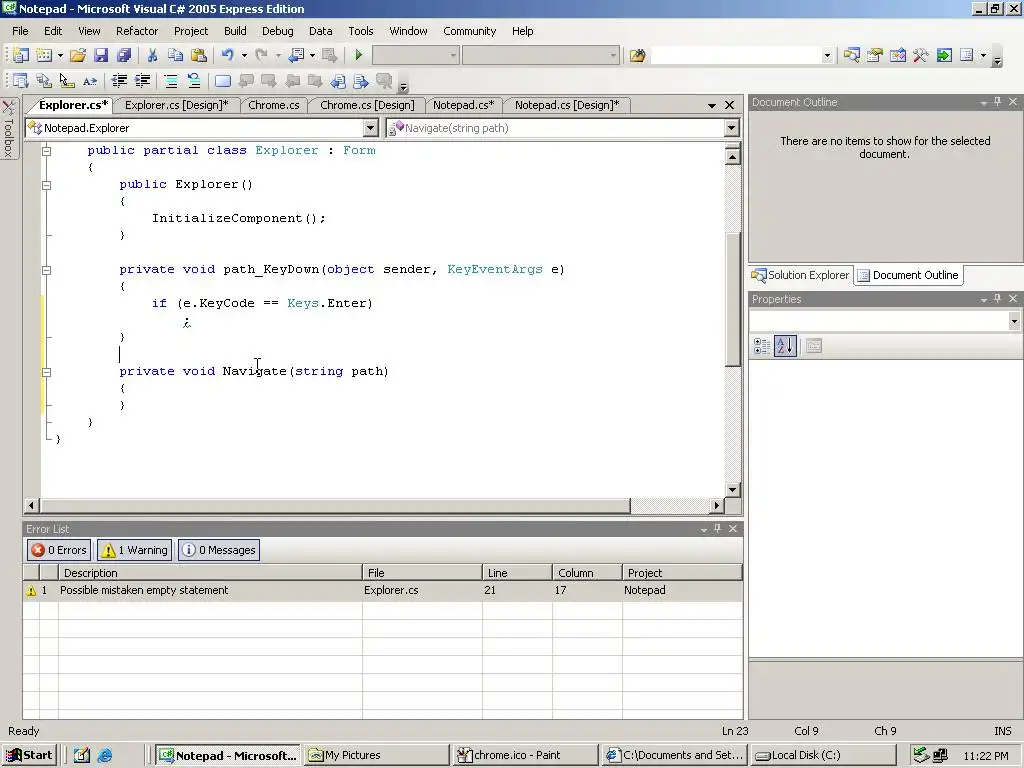Click the Navigate Backward icon
This screenshot has height=768, width=1024.
click(296, 56)
